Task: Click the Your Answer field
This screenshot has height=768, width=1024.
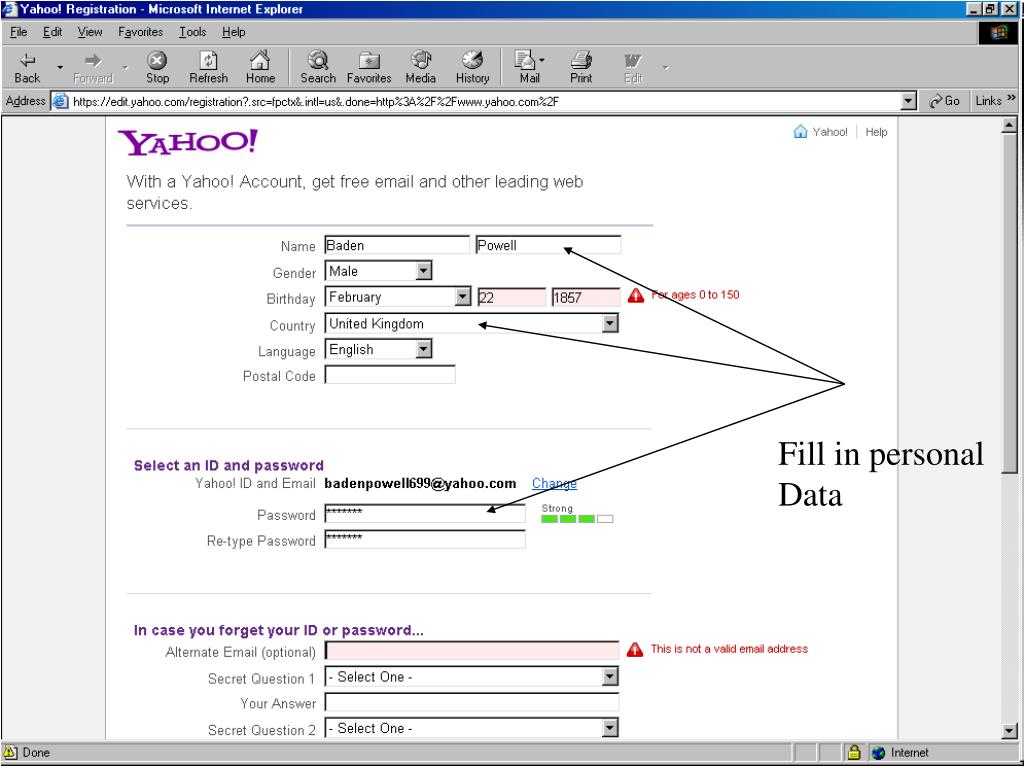Action: coord(472,702)
